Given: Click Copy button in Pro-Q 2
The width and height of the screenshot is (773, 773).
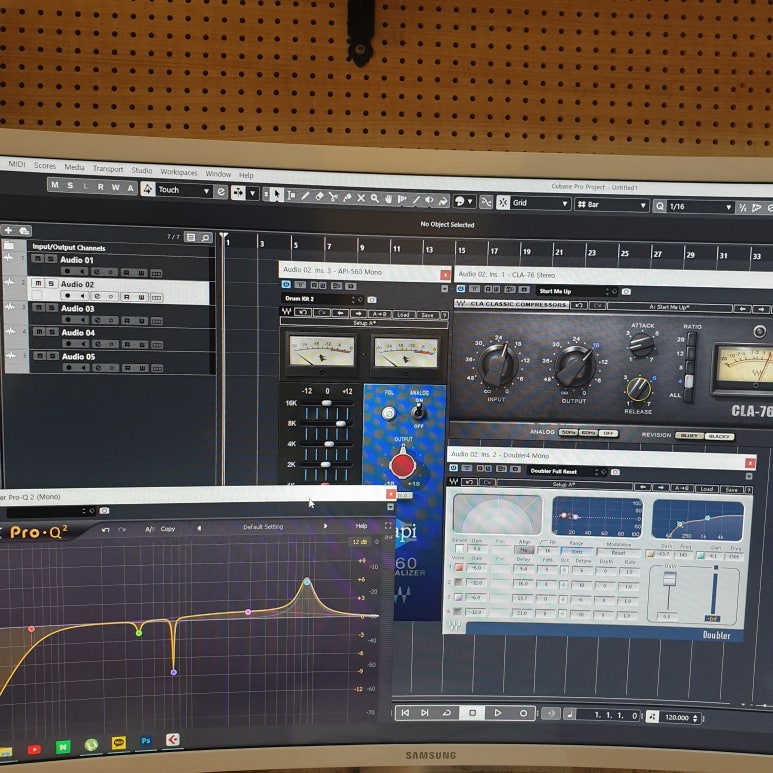Looking at the screenshot, I should click(168, 529).
